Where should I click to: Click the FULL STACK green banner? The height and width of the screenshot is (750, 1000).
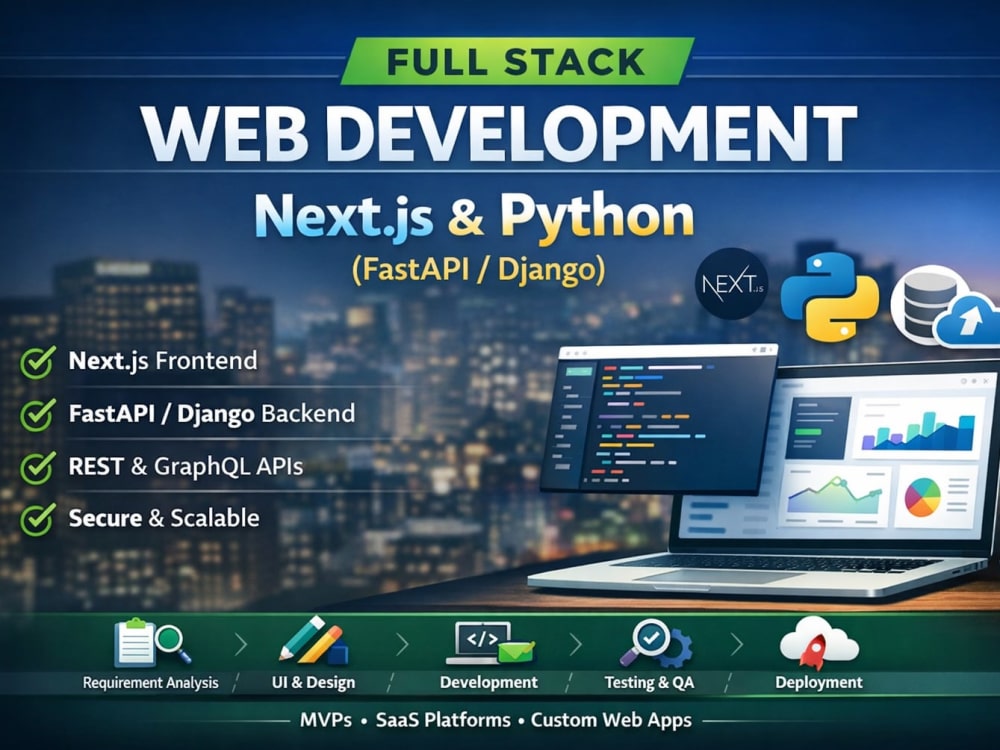tap(517, 61)
